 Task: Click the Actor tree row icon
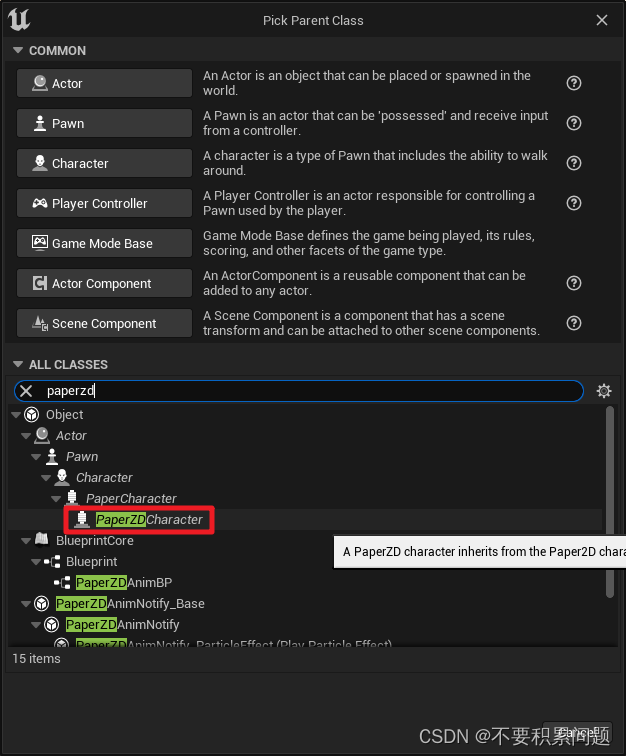[x=42, y=435]
